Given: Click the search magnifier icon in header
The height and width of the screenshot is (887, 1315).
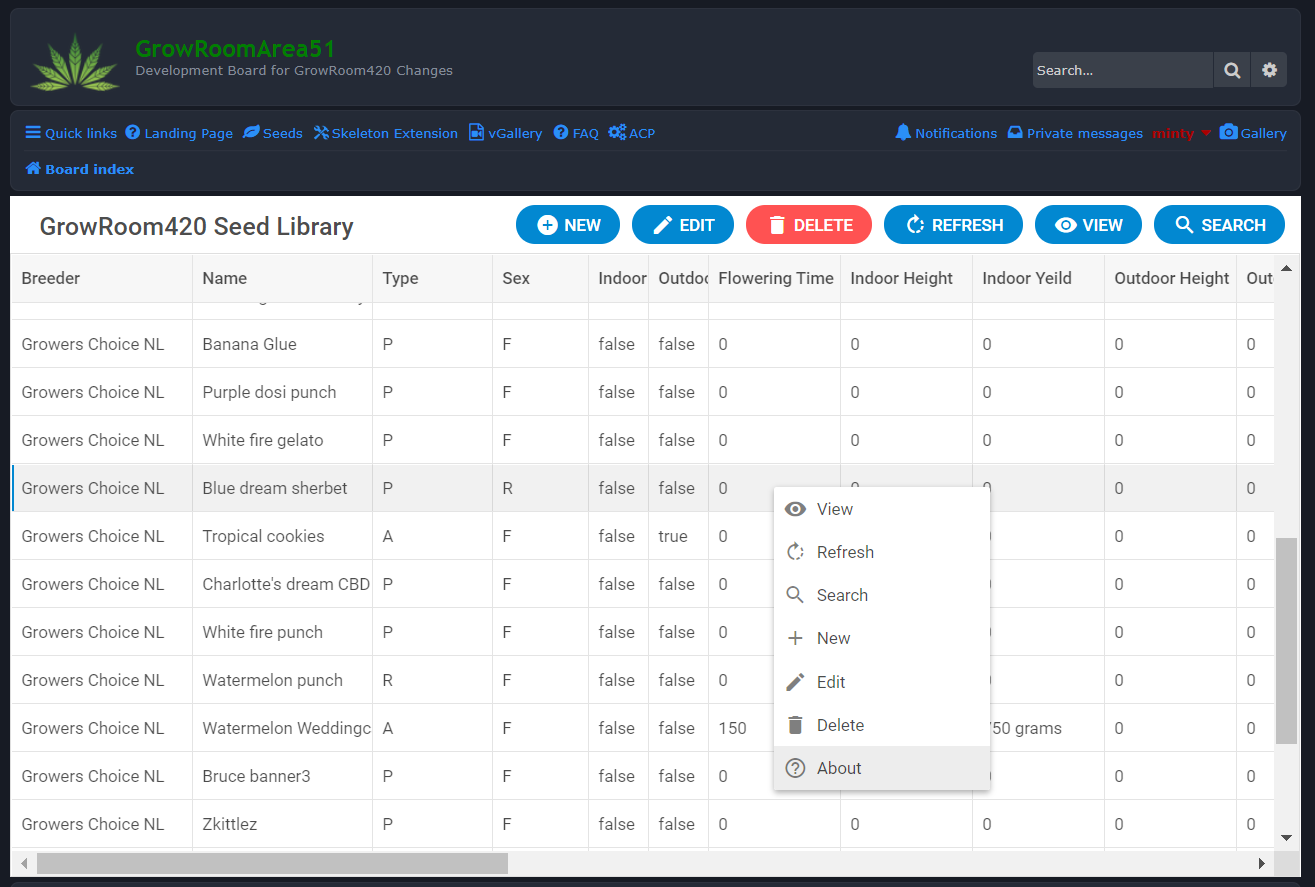Looking at the screenshot, I should click(1232, 70).
